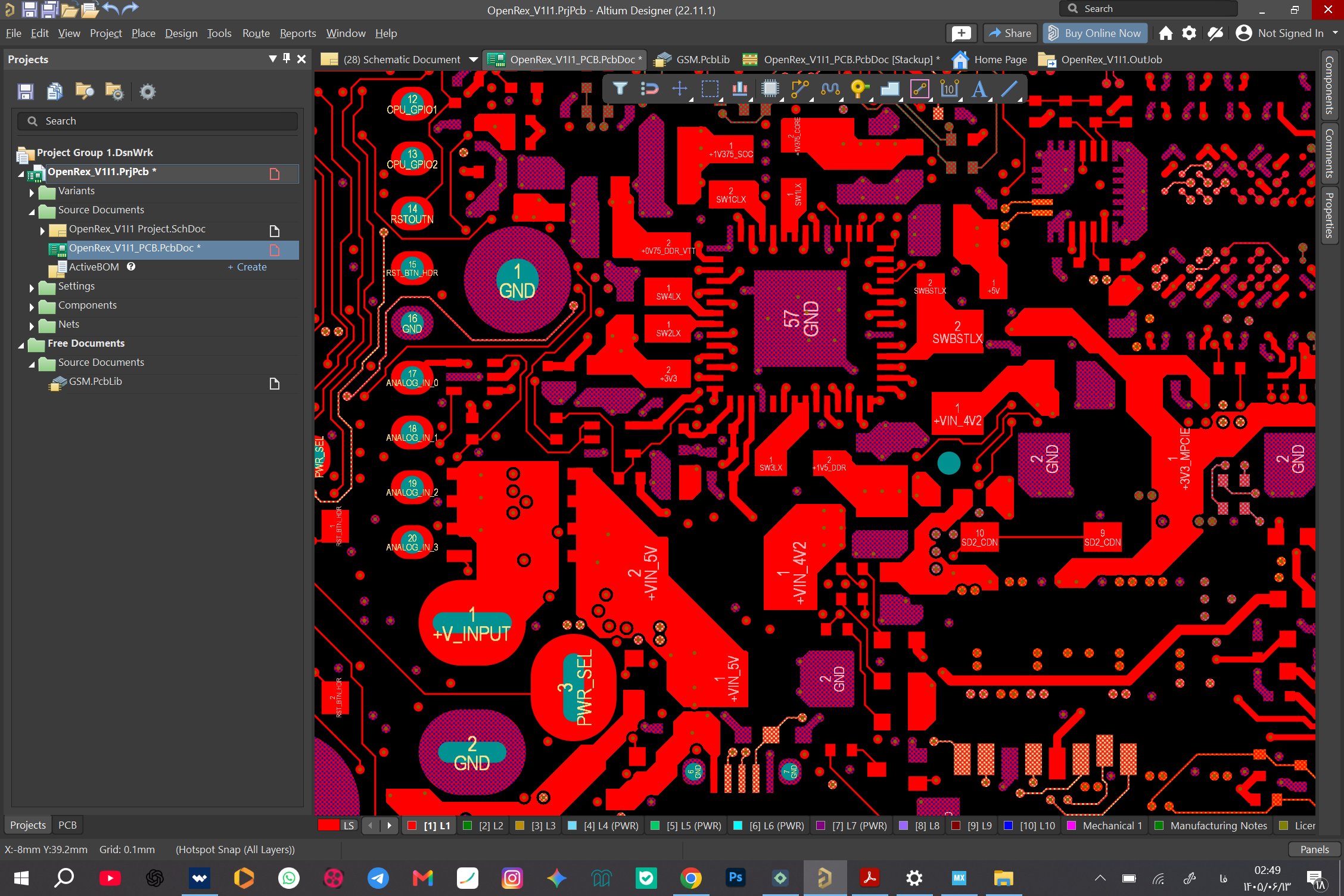Image resolution: width=1344 pixels, height=896 pixels.
Task: Select the Place Component chip tool
Action: coord(770,89)
